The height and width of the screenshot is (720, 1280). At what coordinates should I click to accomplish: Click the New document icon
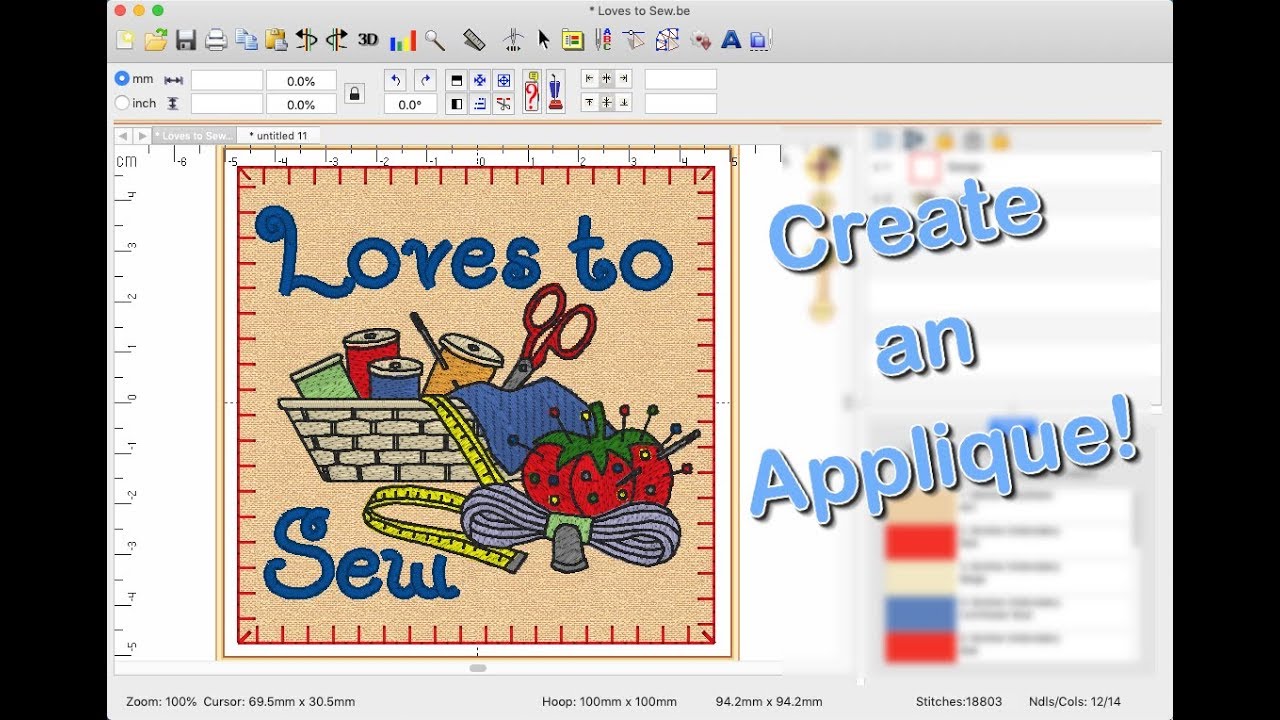[x=125, y=40]
